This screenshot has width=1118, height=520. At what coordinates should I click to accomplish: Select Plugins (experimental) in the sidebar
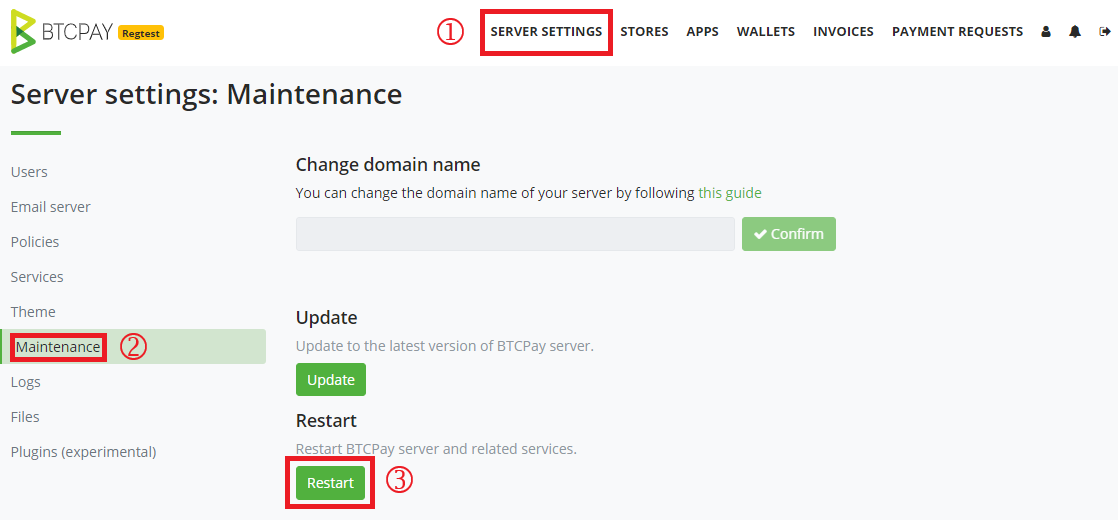pyautogui.click(x=83, y=452)
